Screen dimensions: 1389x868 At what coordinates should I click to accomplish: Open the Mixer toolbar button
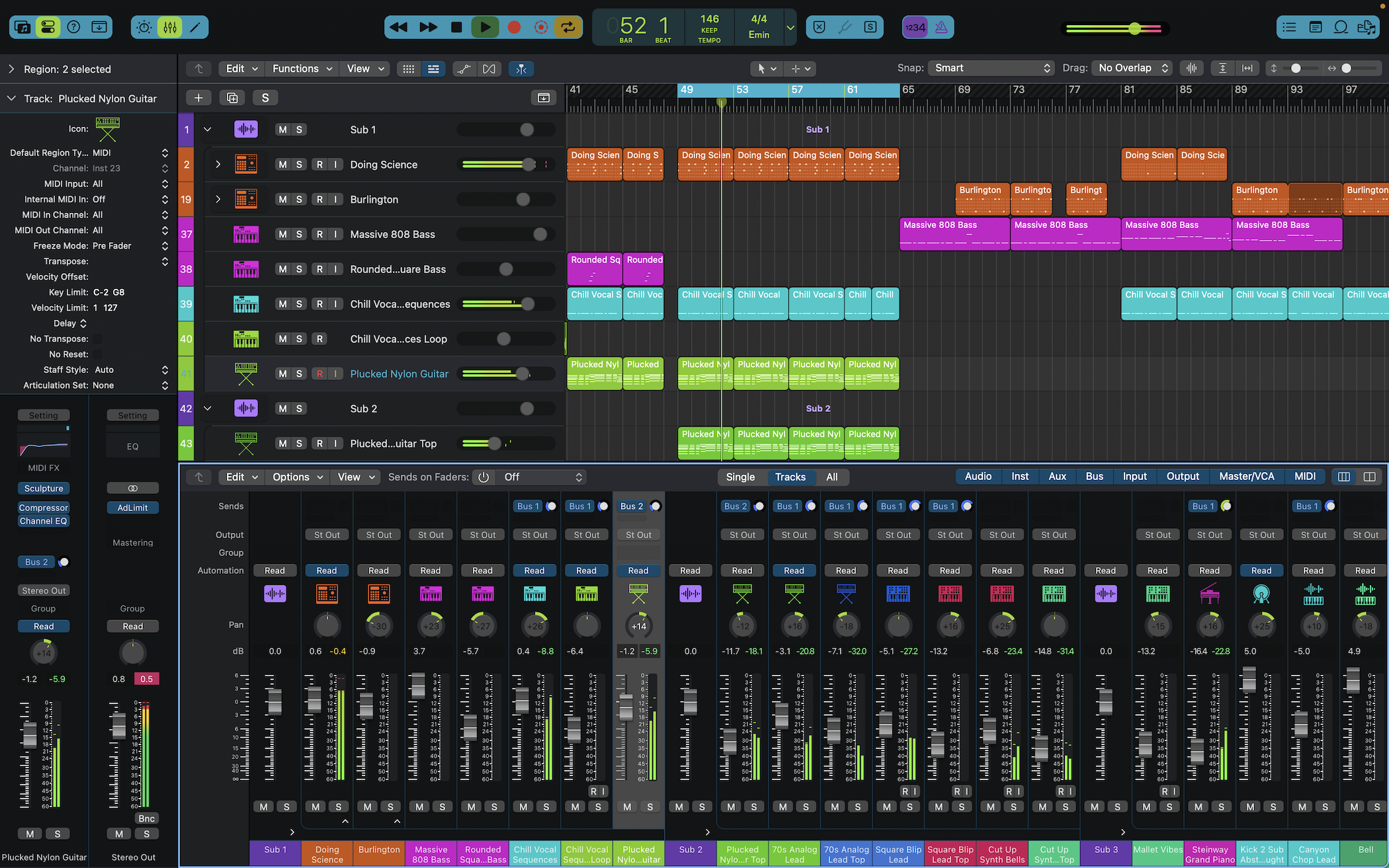(x=170, y=27)
